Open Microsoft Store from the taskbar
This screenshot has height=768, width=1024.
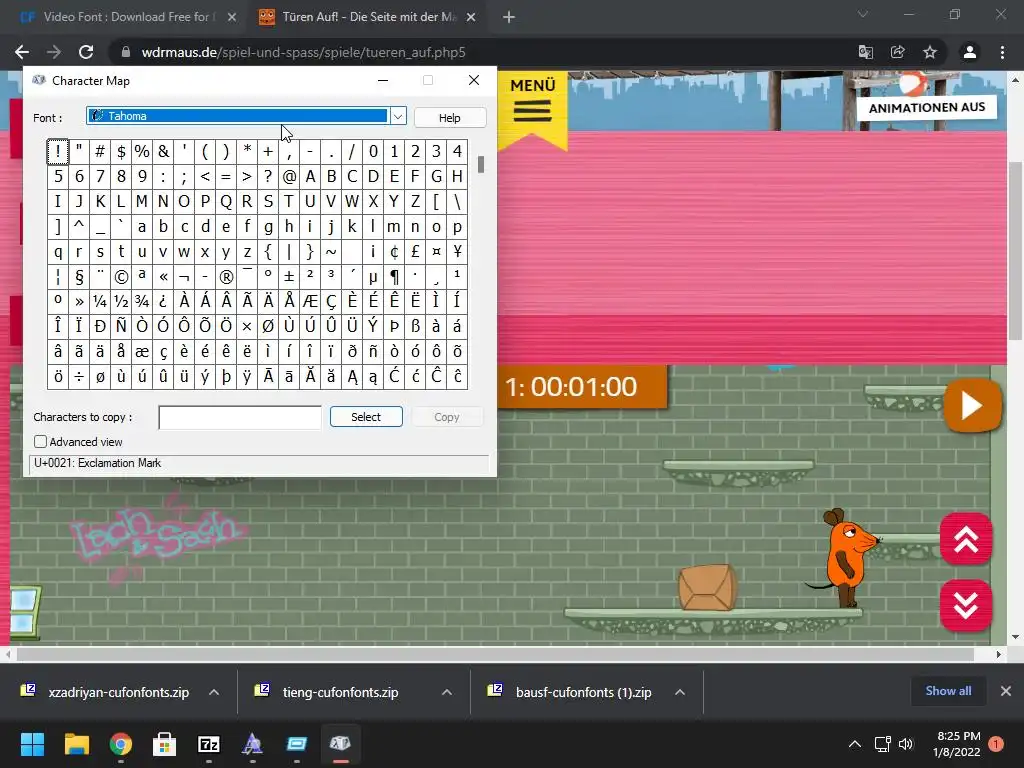tap(165, 744)
